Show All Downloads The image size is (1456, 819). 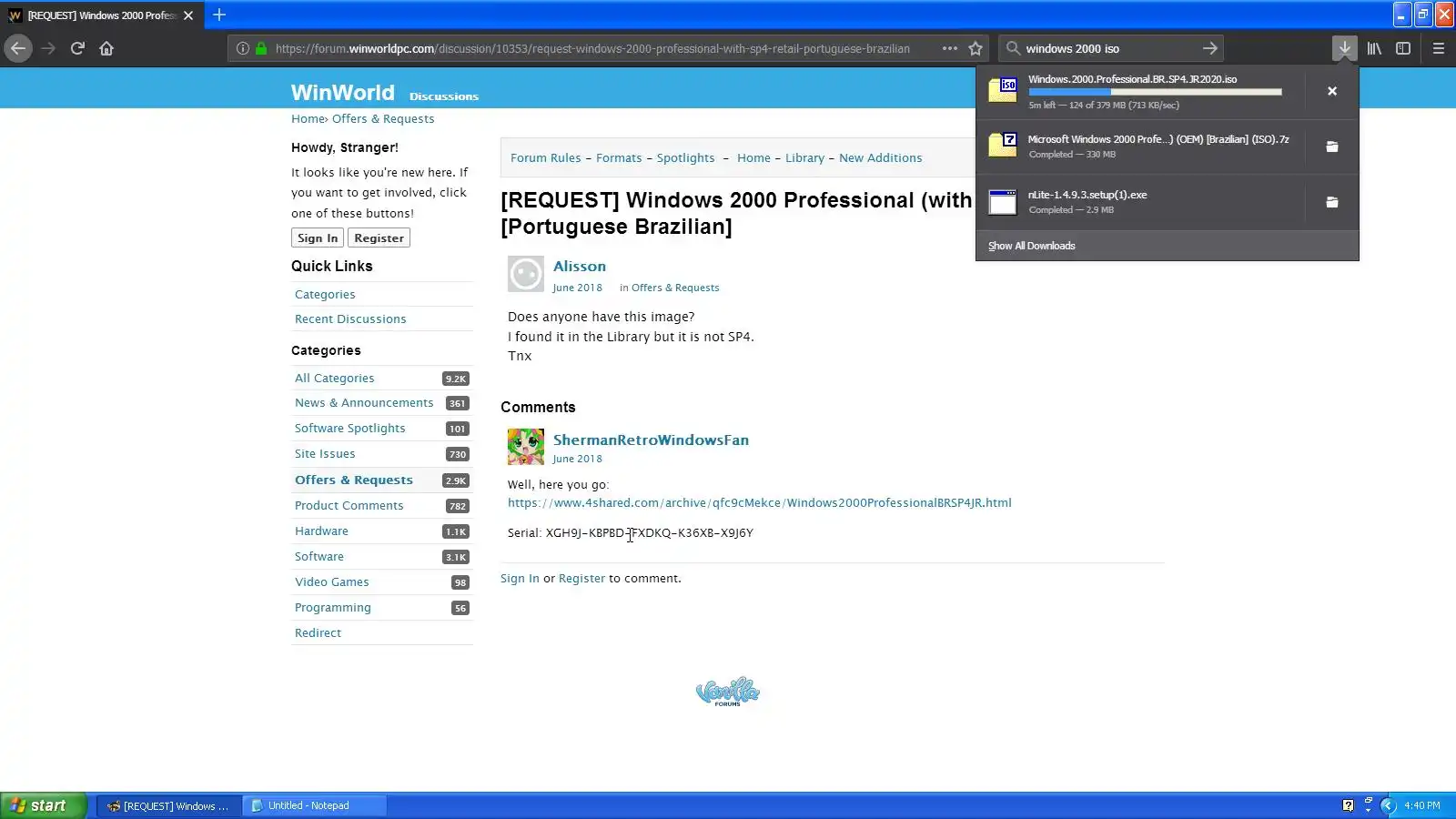pyautogui.click(x=1031, y=246)
